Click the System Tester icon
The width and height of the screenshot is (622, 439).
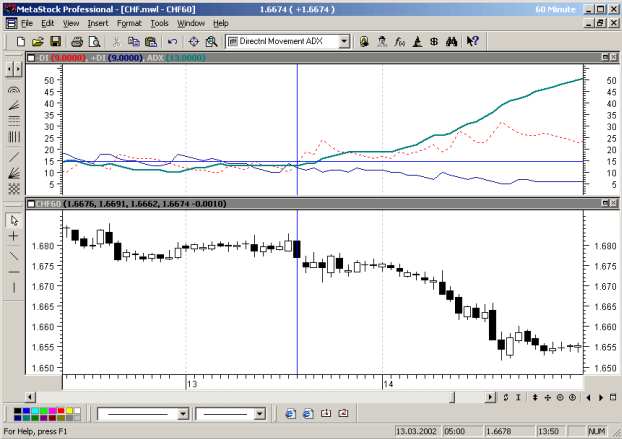pos(417,41)
